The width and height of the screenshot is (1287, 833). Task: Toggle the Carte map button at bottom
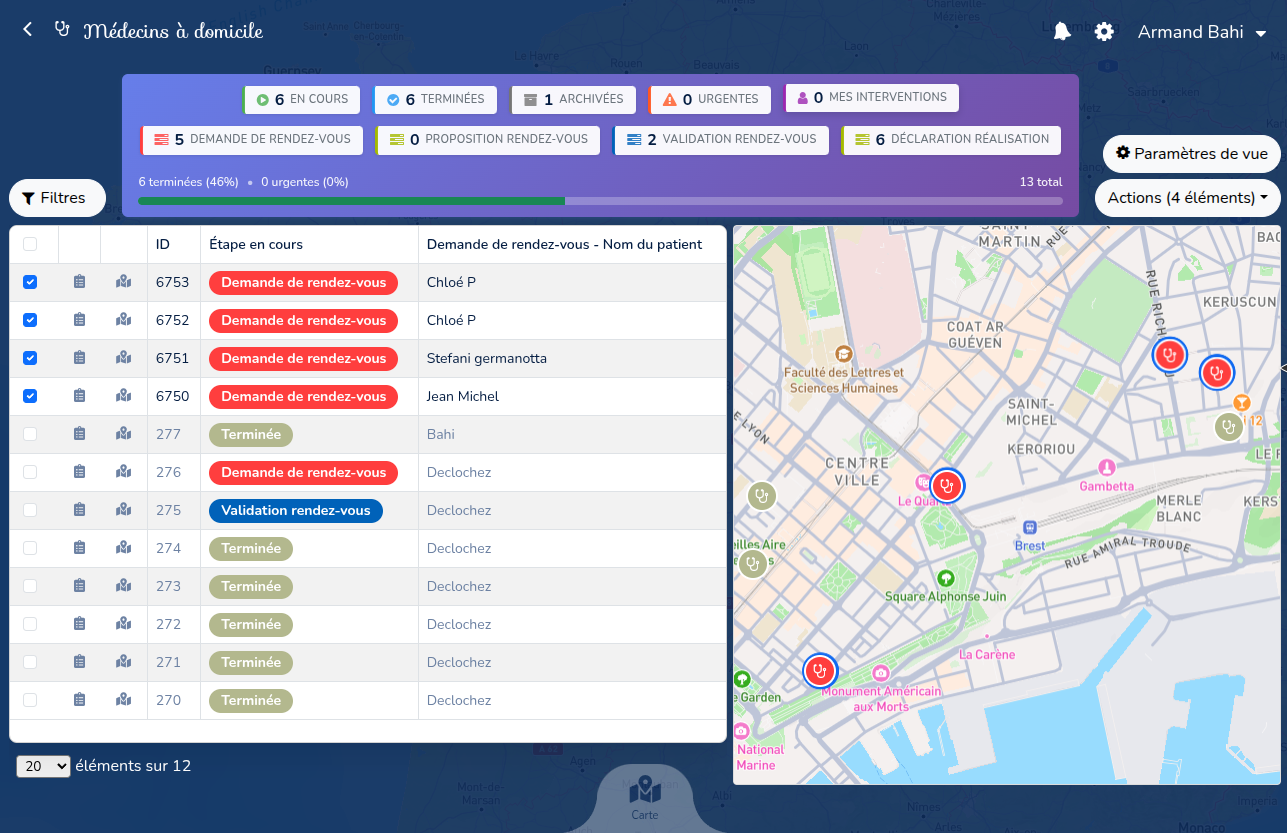(645, 797)
